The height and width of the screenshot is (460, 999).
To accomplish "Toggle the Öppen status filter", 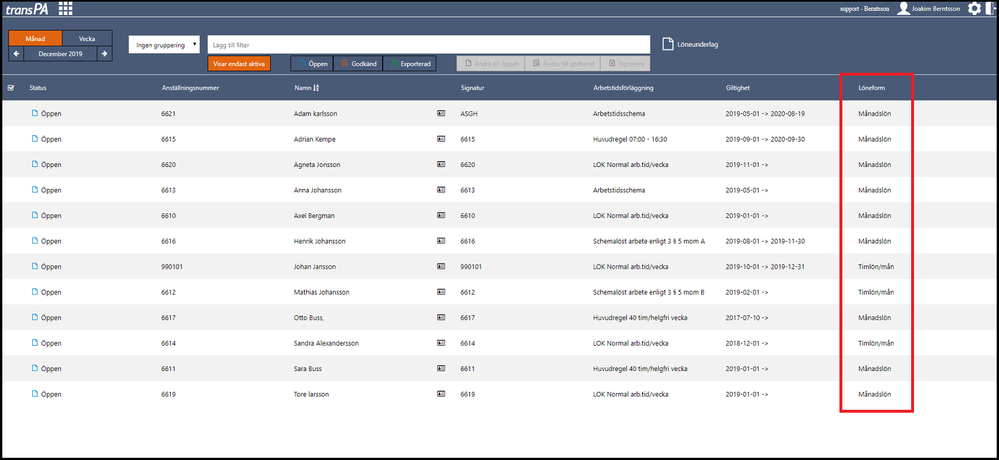I will click(x=312, y=64).
